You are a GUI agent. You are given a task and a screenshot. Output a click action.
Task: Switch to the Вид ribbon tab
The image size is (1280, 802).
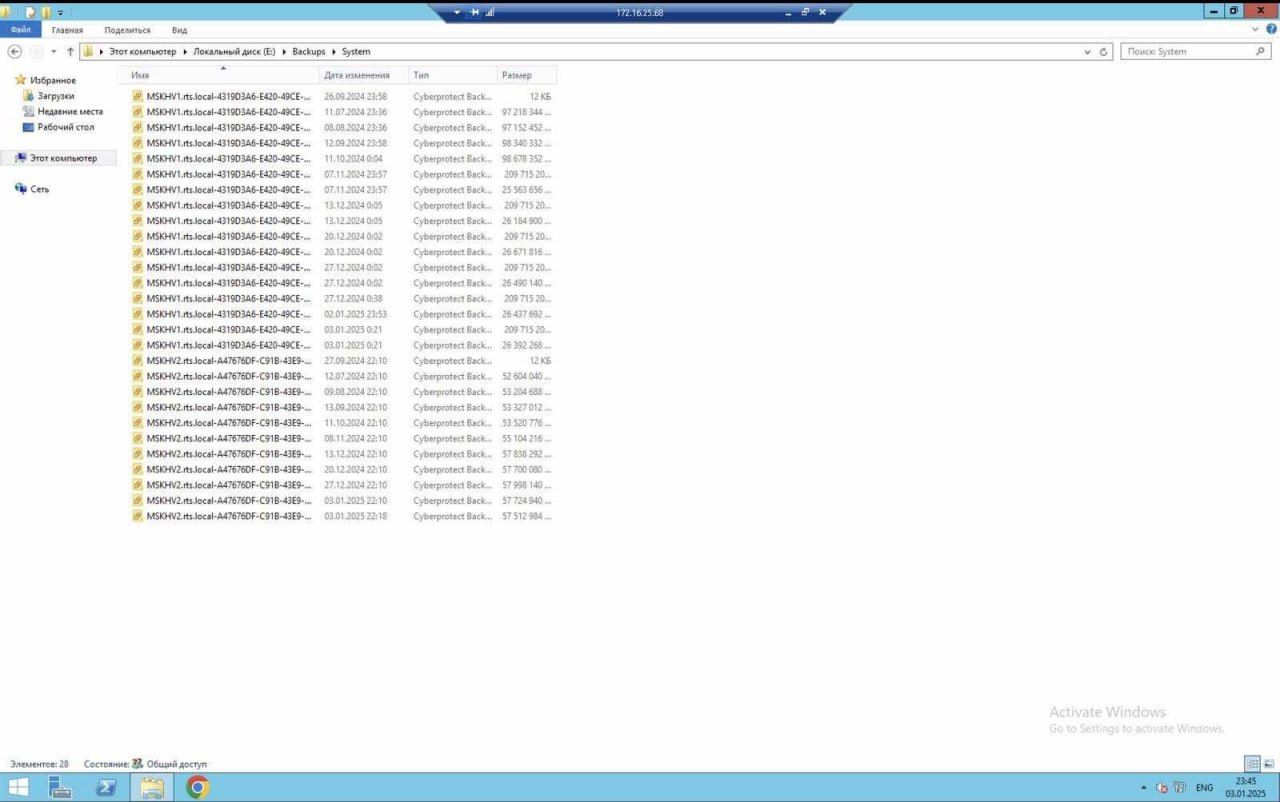(x=179, y=30)
